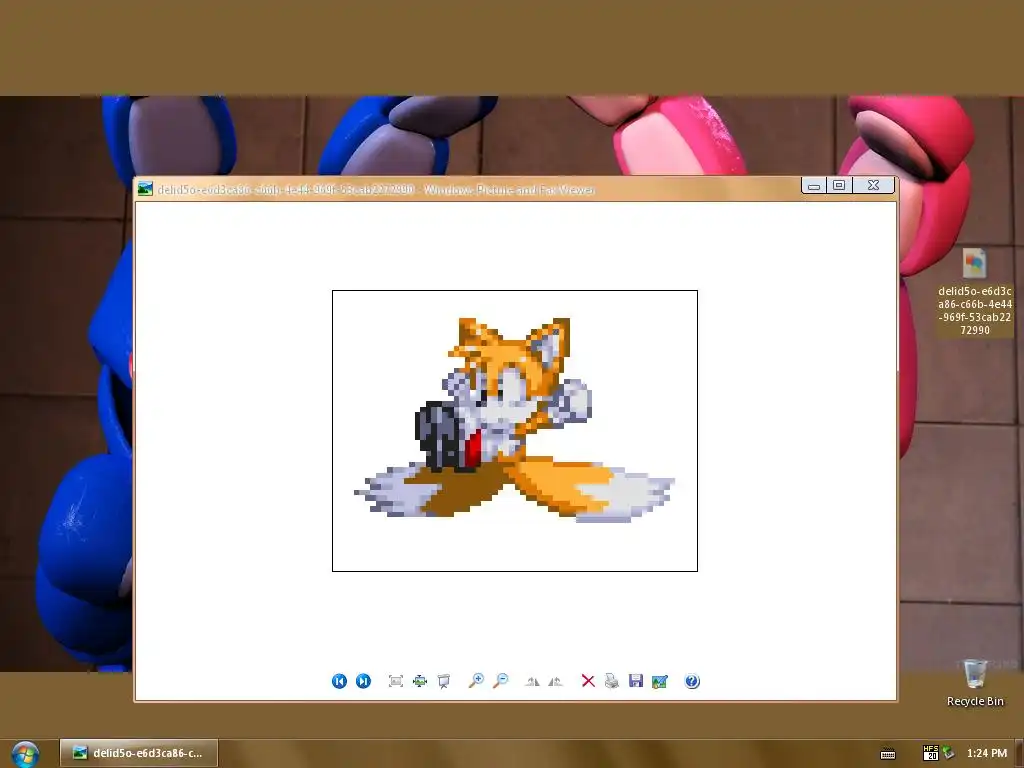Maximize the Picture and Fax Viewer window
1024x768 pixels.
tap(839, 185)
